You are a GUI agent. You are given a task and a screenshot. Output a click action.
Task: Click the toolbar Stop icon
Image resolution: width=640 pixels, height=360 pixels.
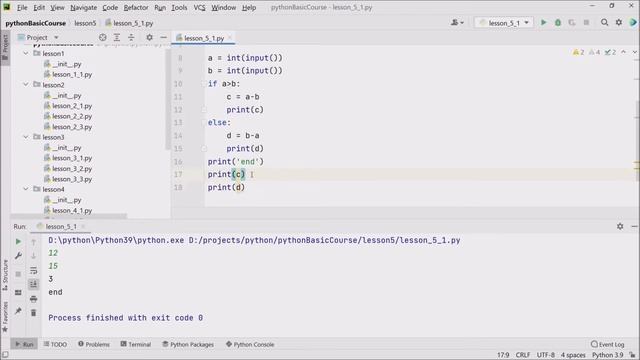(586, 23)
